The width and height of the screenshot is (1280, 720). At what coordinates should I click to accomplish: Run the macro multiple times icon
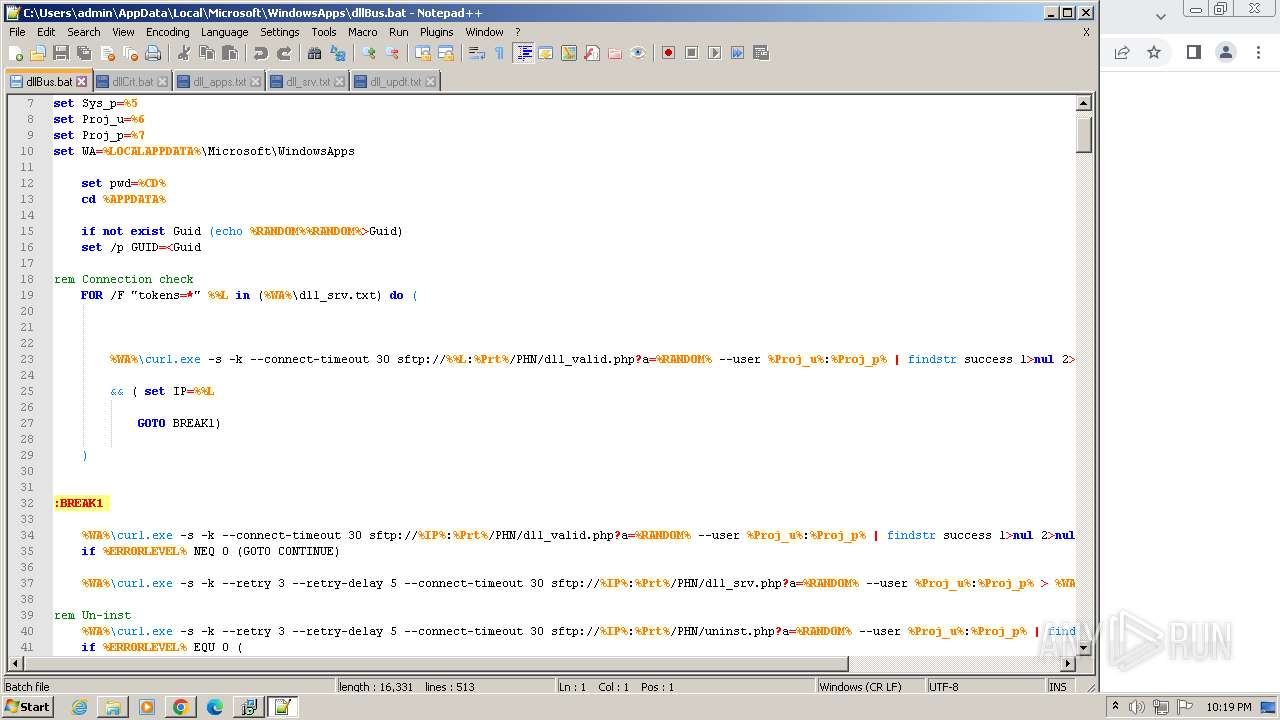[737, 53]
